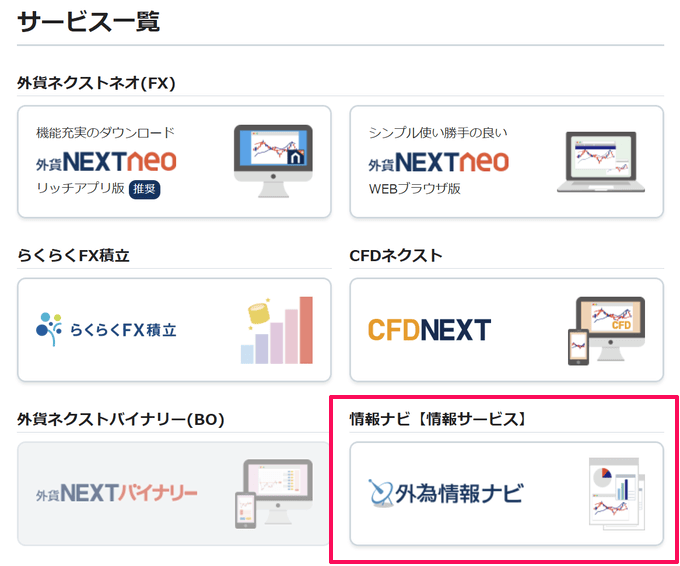Click the bar chart coin illustration
The height and width of the screenshot is (566, 680).
(277, 330)
